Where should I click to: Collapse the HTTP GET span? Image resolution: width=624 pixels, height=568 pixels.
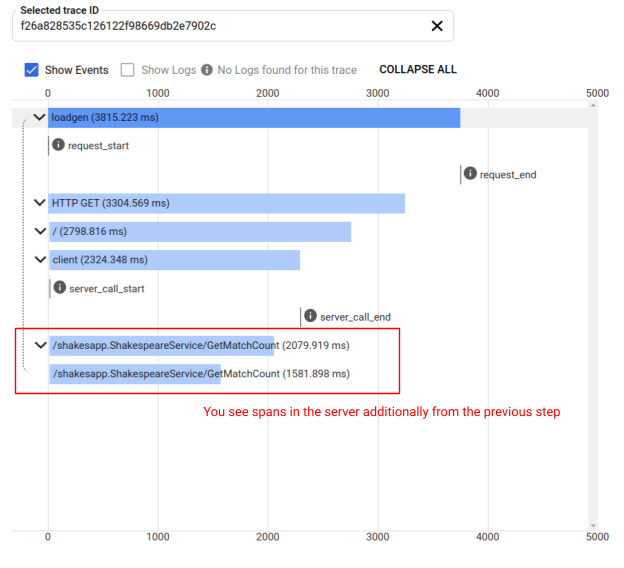pyautogui.click(x=39, y=203)
